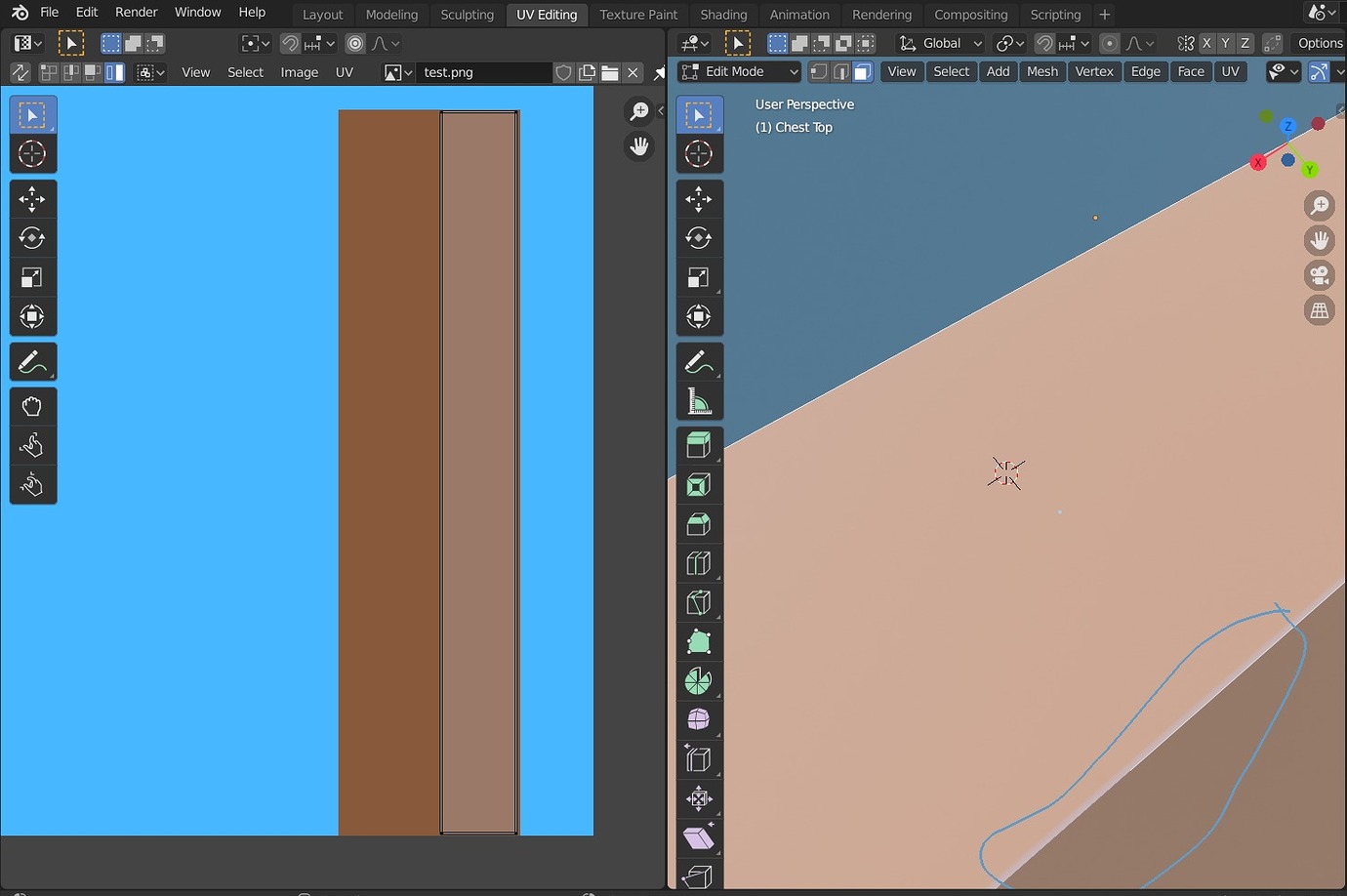The height and width of the screenshot is (896, 1347).
Task: Toggle camera view in 3D viewport
Action: (1320, 275)
